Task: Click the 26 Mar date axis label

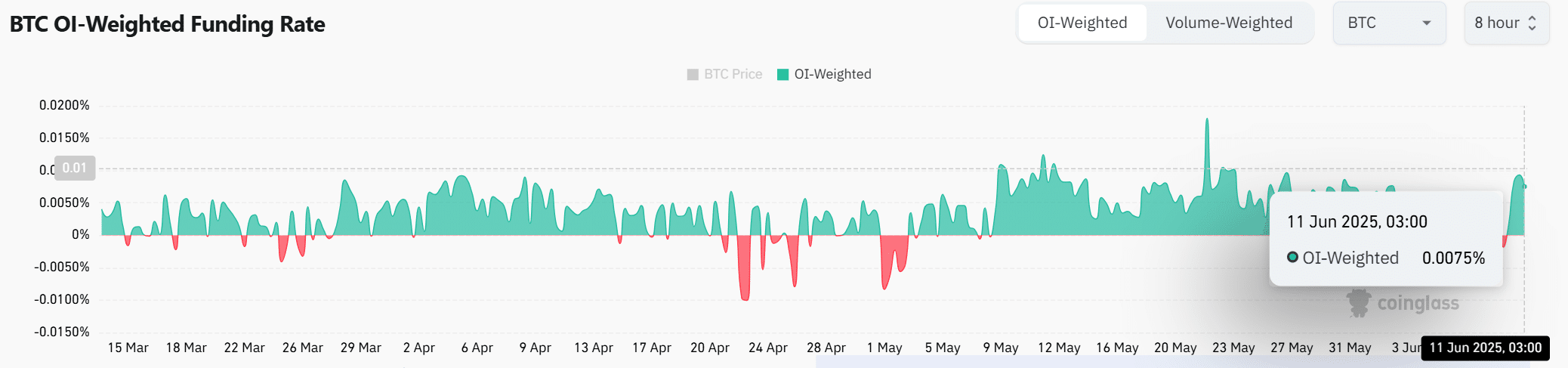Action: click(x=303, y=348)
